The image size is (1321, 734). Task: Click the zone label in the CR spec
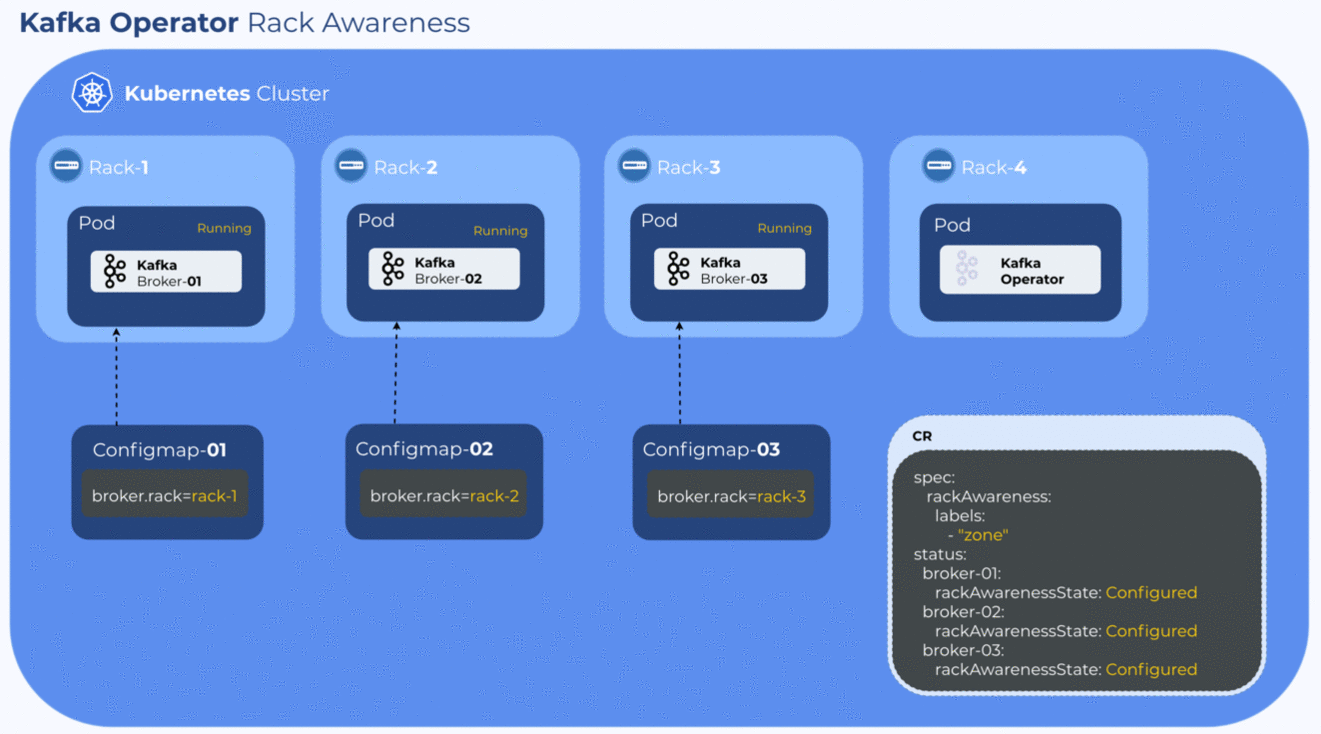(982, 535)
